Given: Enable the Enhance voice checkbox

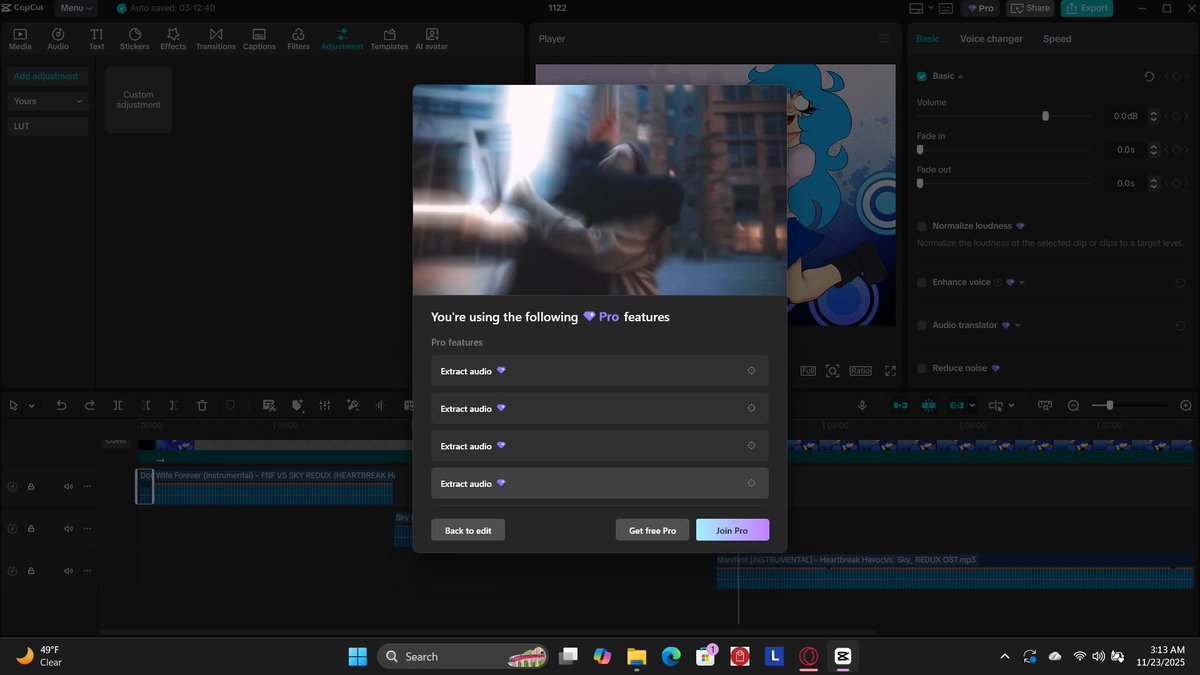Looking at the screenshot, I should (x=922, y=282).
